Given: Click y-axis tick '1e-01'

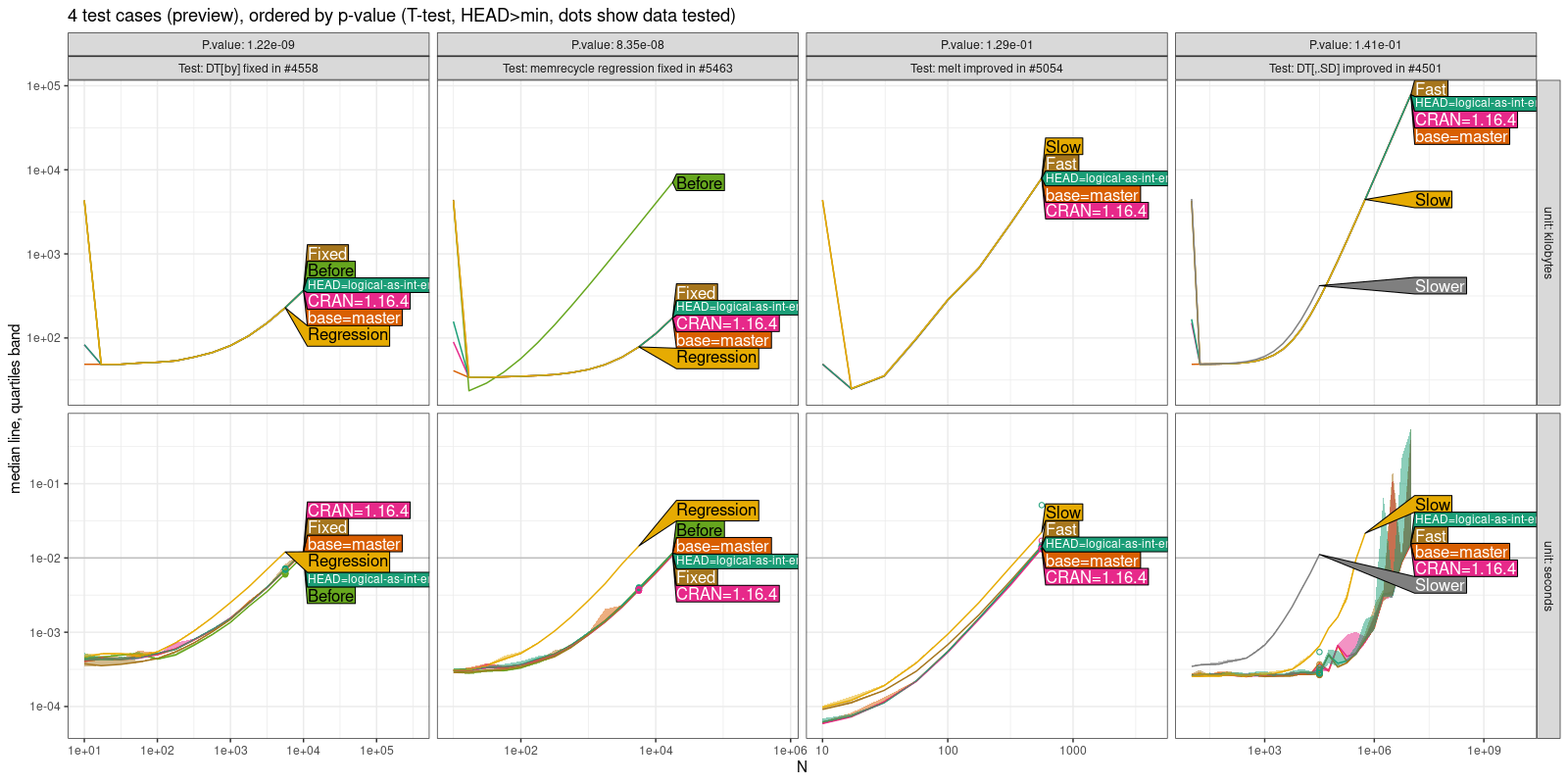Looking at the screenshot, I should (45, 484).
